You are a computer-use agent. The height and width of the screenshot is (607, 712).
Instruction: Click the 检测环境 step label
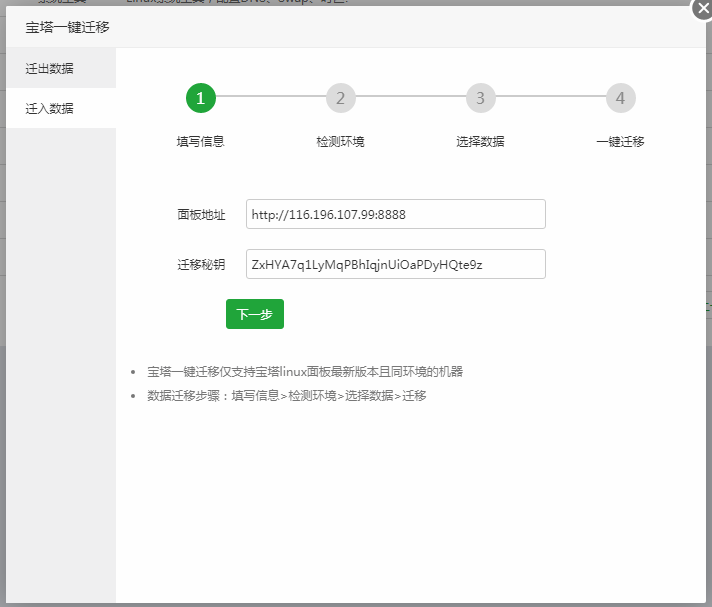[x=340, y=141]
